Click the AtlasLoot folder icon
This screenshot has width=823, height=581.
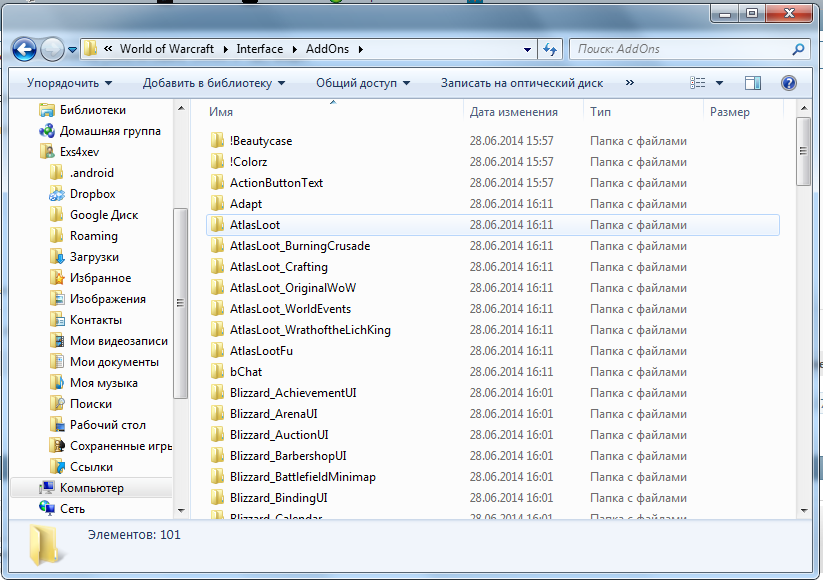pos(217,225)
